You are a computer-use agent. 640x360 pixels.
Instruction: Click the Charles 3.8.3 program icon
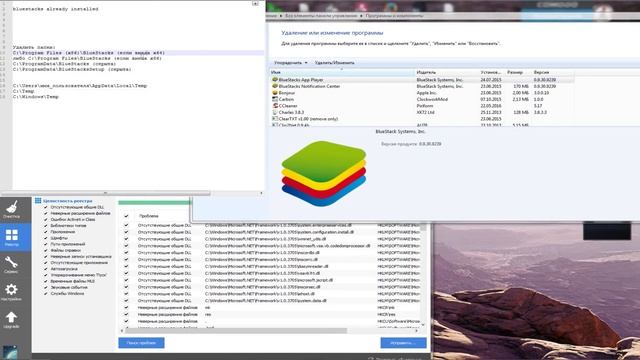click(x=275, y=112)
